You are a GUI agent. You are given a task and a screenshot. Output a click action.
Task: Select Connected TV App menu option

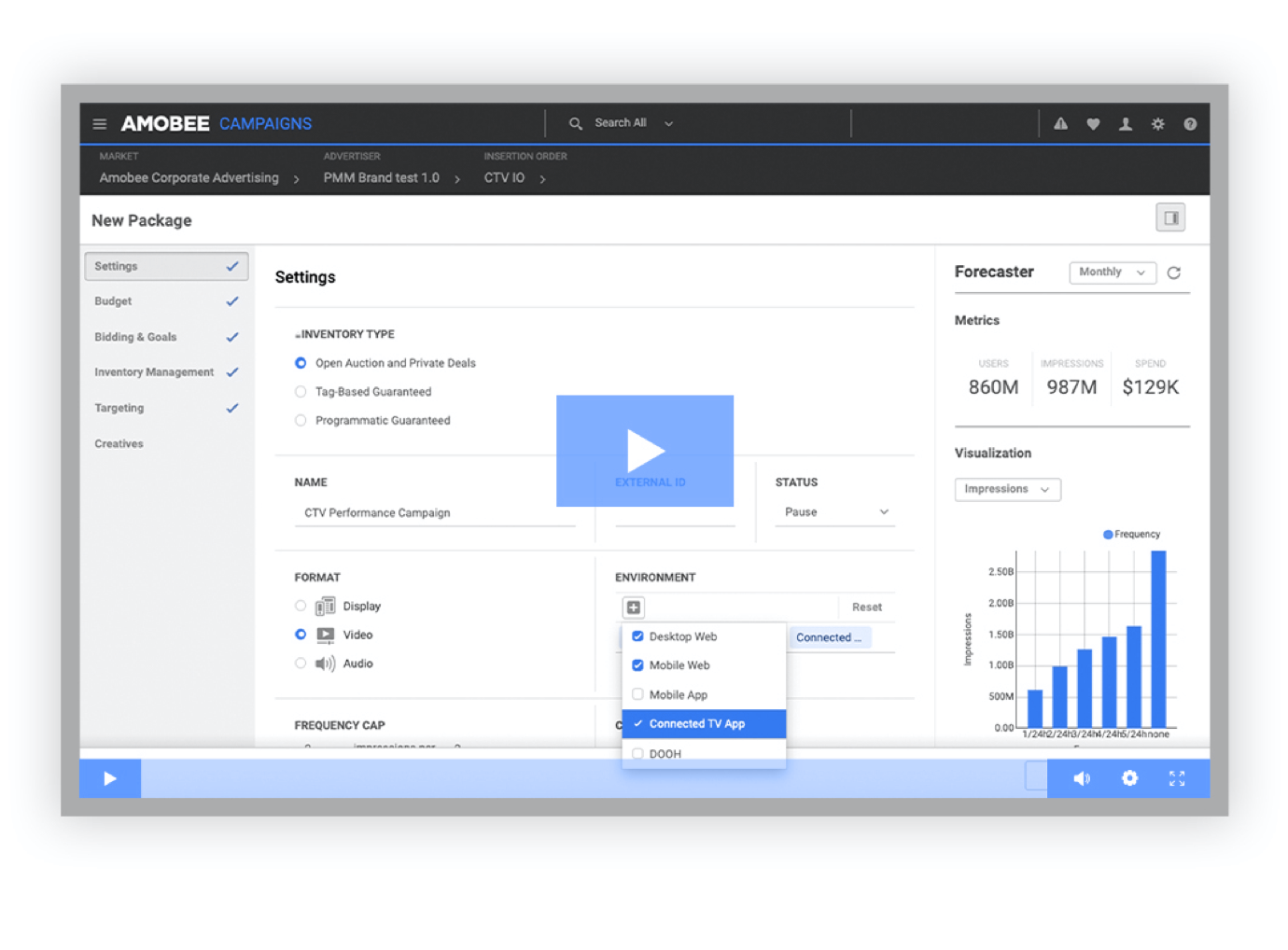(704, 723)
